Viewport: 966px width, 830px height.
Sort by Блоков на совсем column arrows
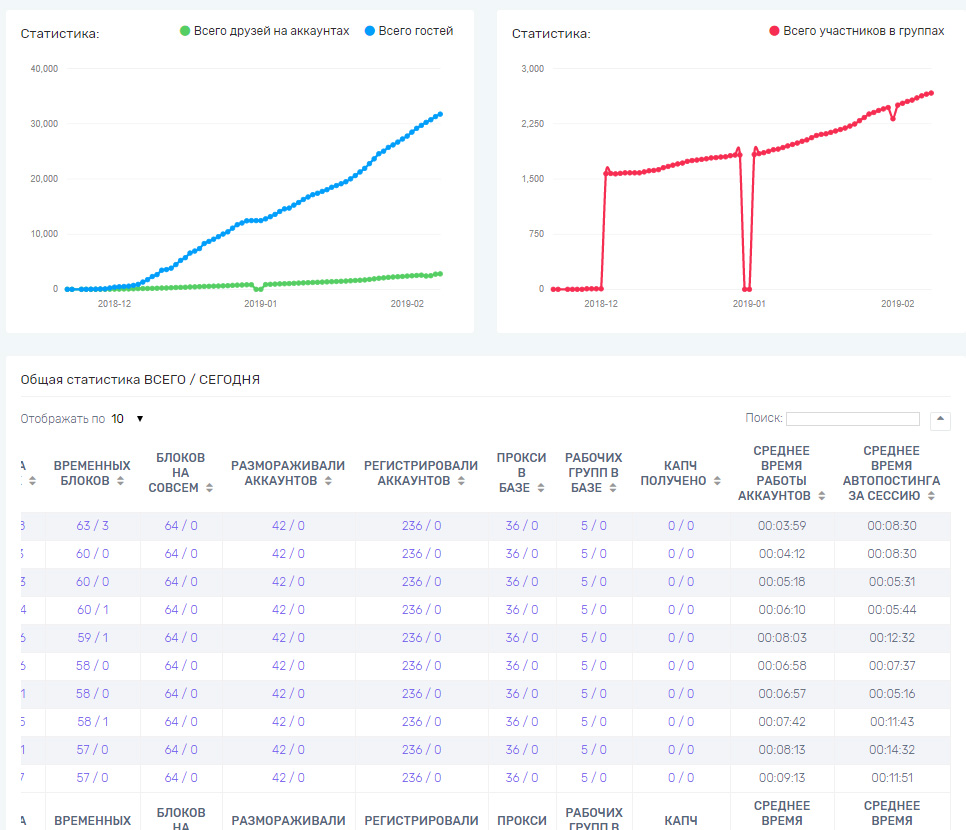[207, 488]
